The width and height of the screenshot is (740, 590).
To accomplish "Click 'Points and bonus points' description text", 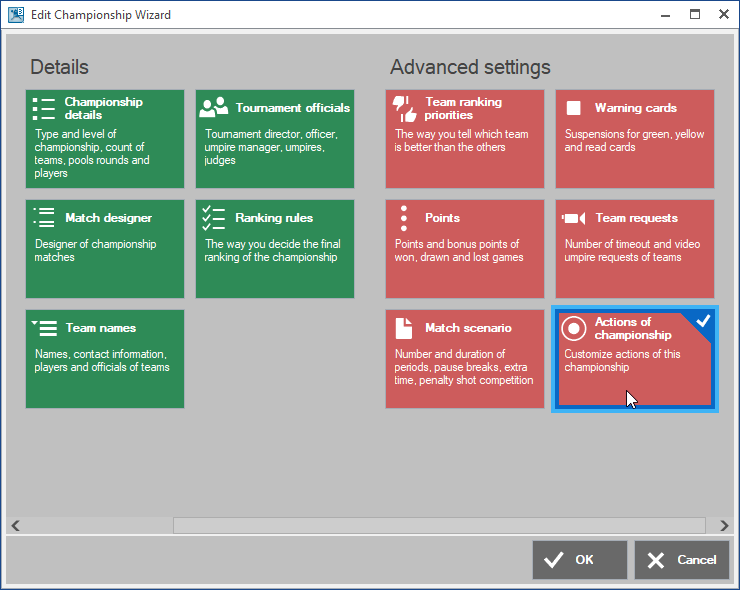I will point(459,251).
